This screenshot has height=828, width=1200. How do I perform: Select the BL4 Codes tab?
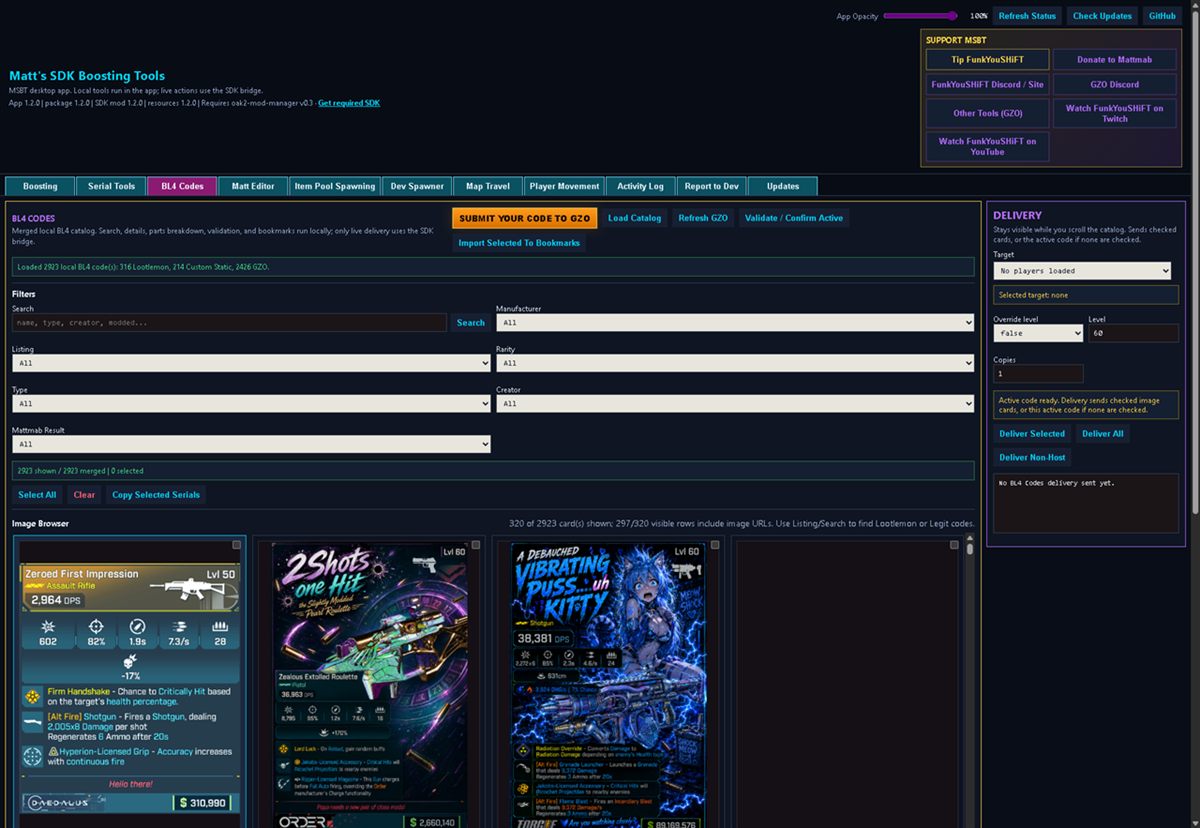coord(182,186)
